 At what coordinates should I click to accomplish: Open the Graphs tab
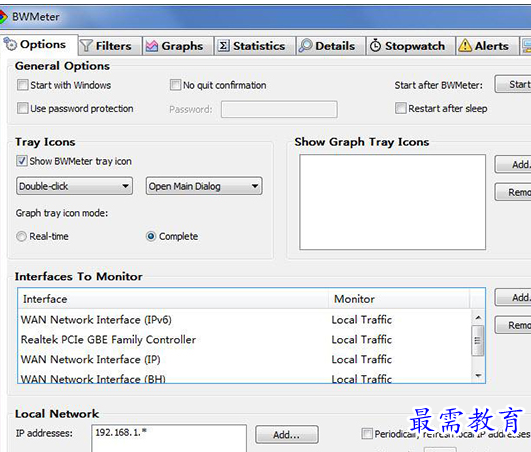click(x=178, y=46)
